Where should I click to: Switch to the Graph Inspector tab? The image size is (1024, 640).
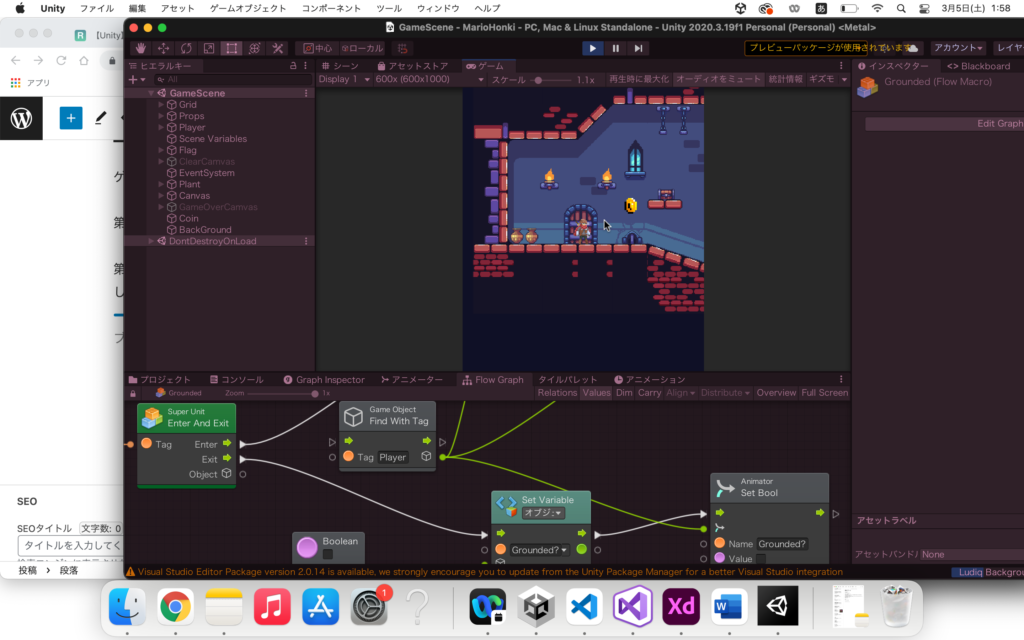[324, 379]
